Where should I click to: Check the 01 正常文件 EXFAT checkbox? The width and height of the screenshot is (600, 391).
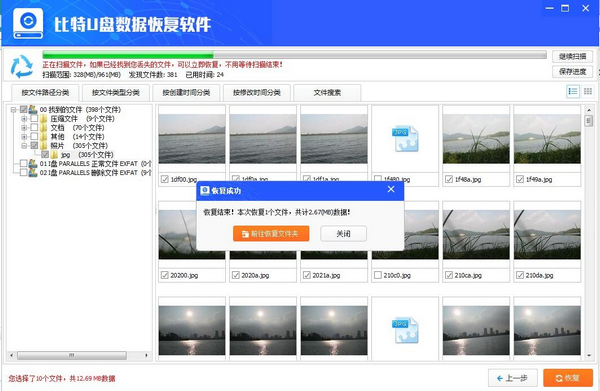tap(23, 164)
